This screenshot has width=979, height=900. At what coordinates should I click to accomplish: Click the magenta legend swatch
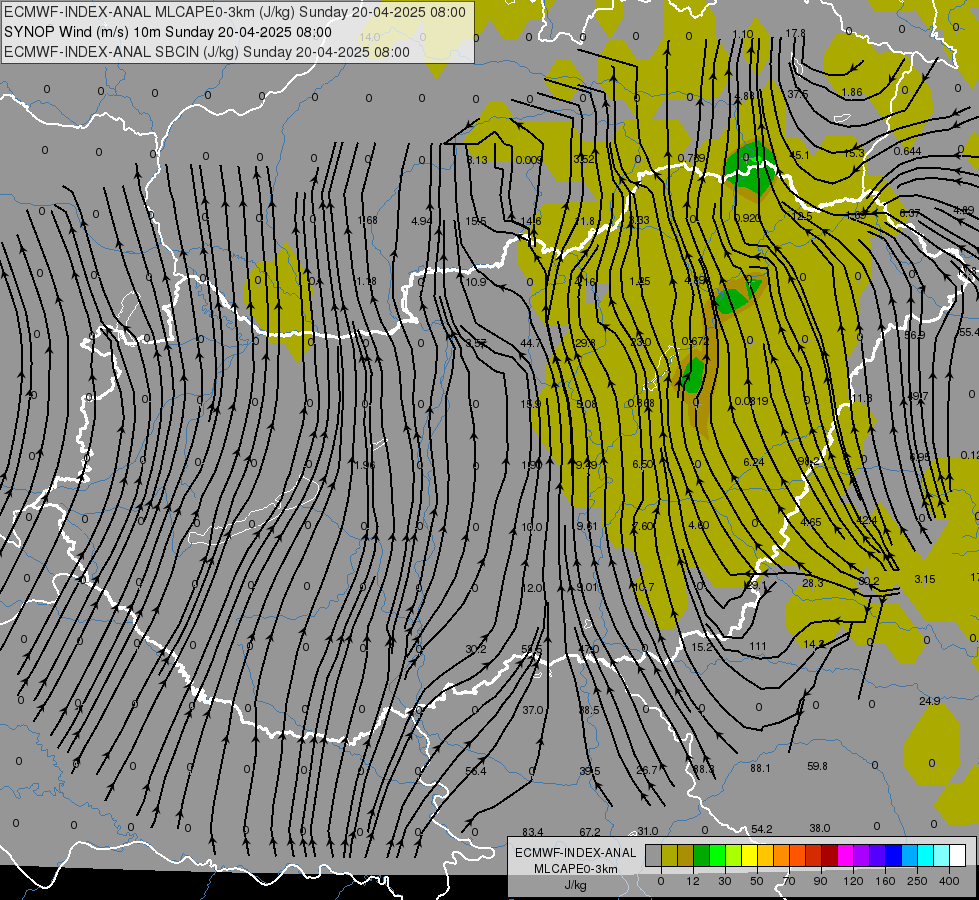click(845, 856)
